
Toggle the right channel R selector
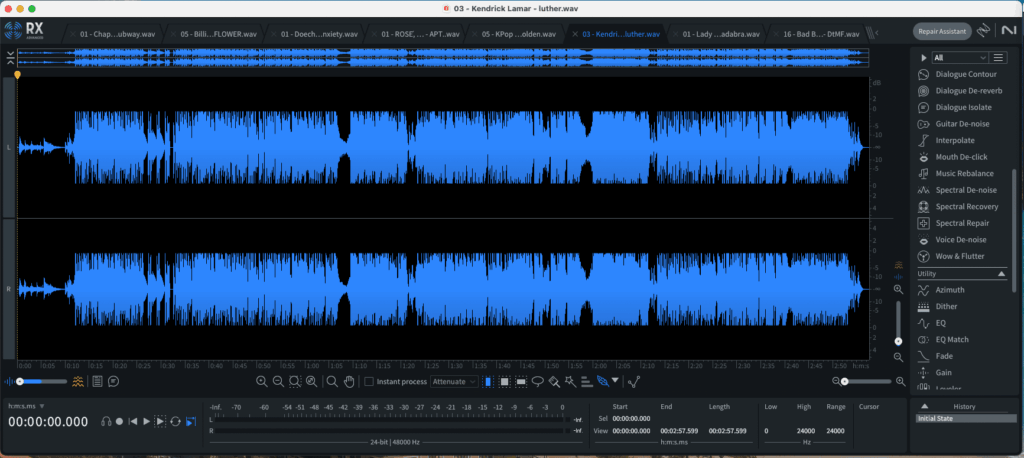(9, 288)
